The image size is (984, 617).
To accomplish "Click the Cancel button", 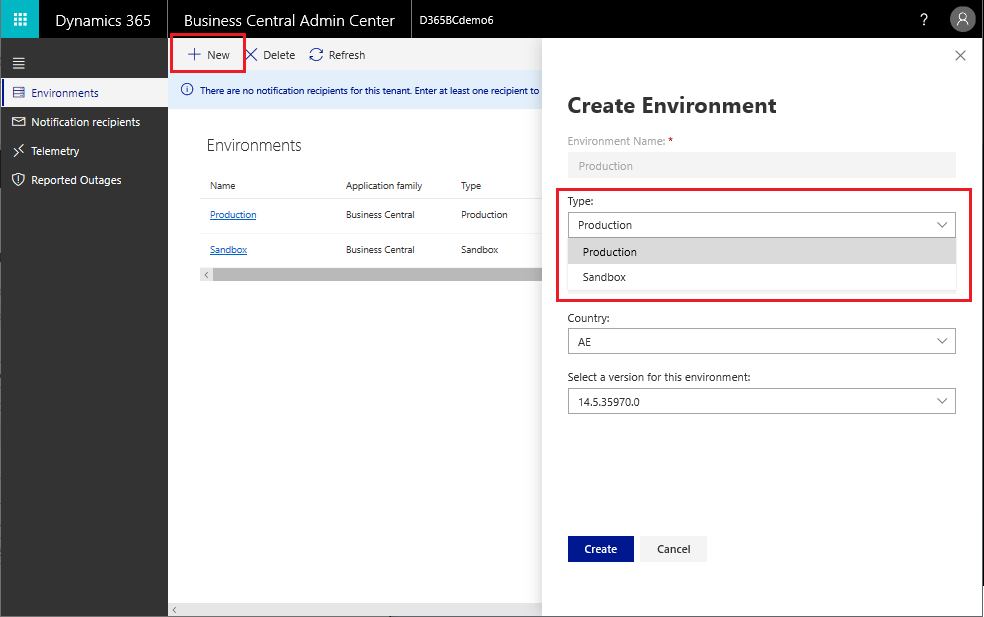I will pos(673,549).
